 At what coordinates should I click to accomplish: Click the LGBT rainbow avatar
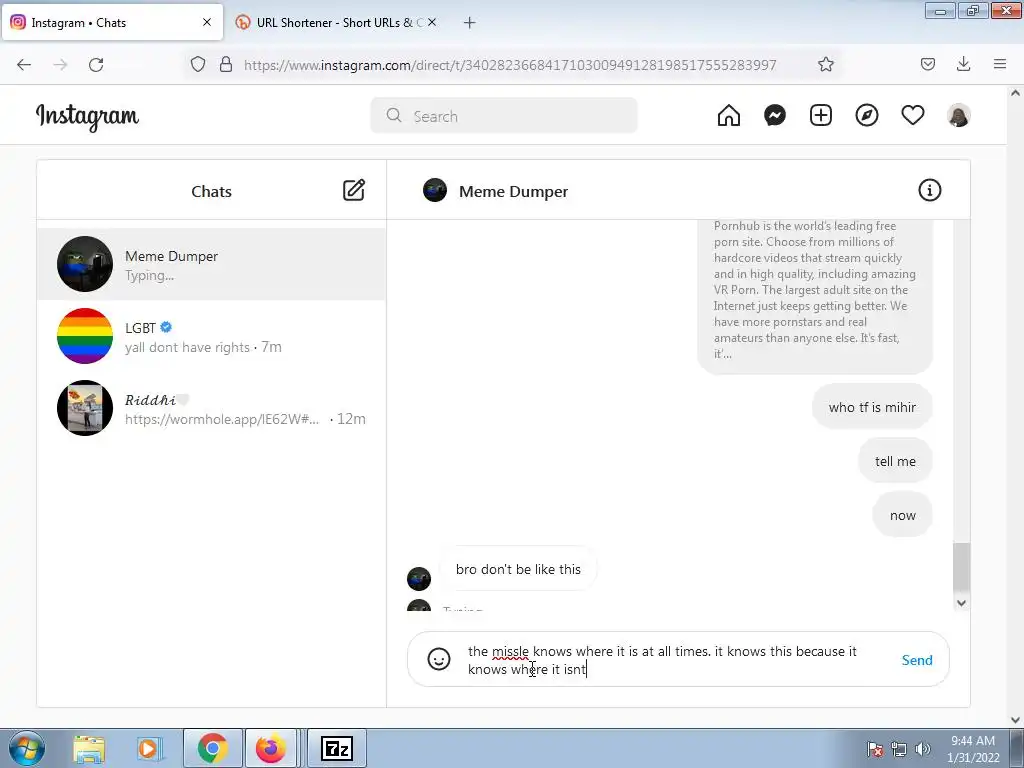85,336
